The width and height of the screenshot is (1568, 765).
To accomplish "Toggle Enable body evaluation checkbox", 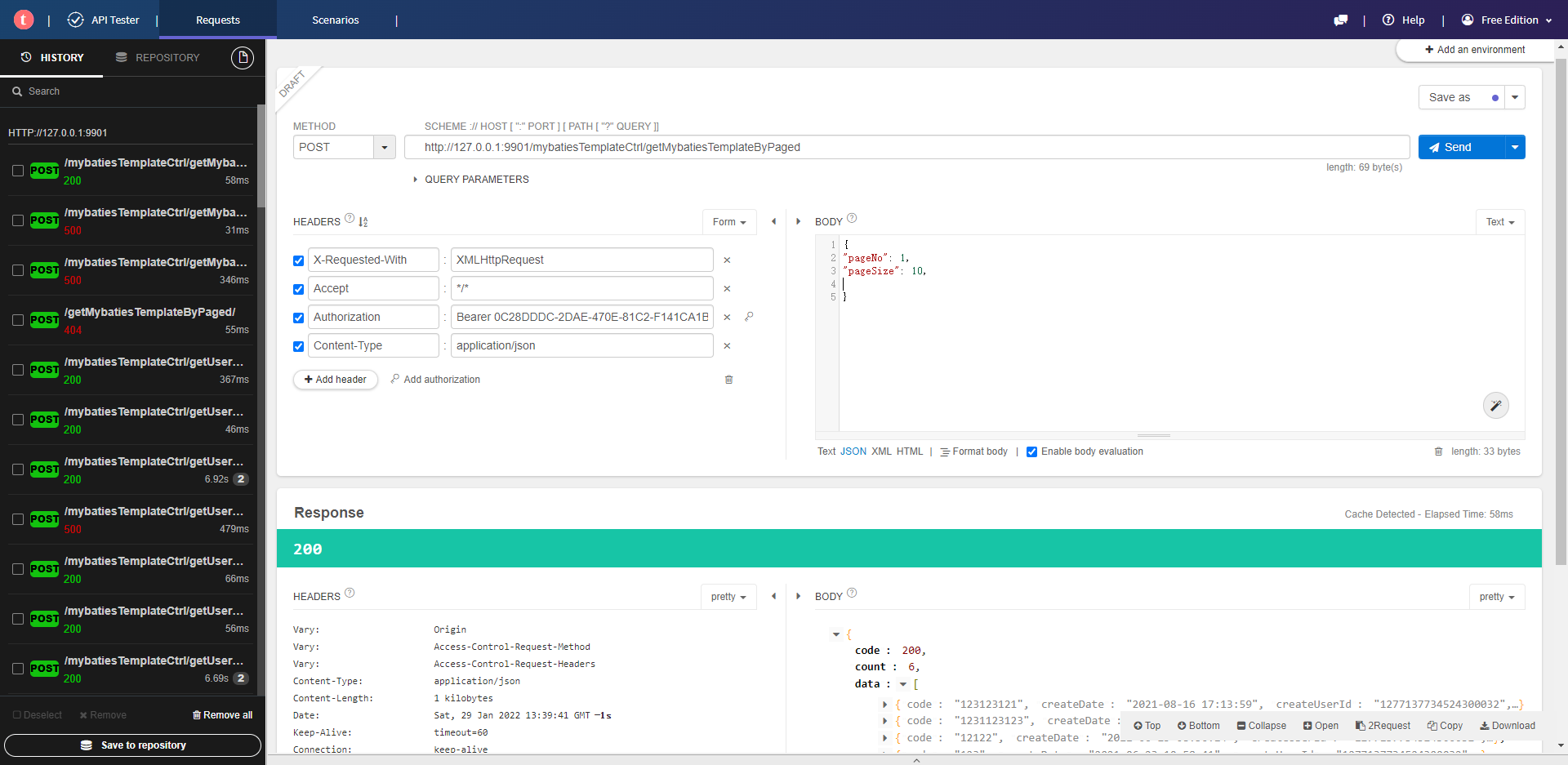I will [x=1032, y=452].
